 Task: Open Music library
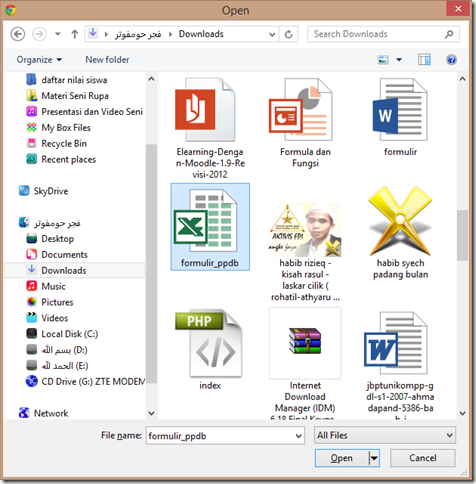(46, 286)
